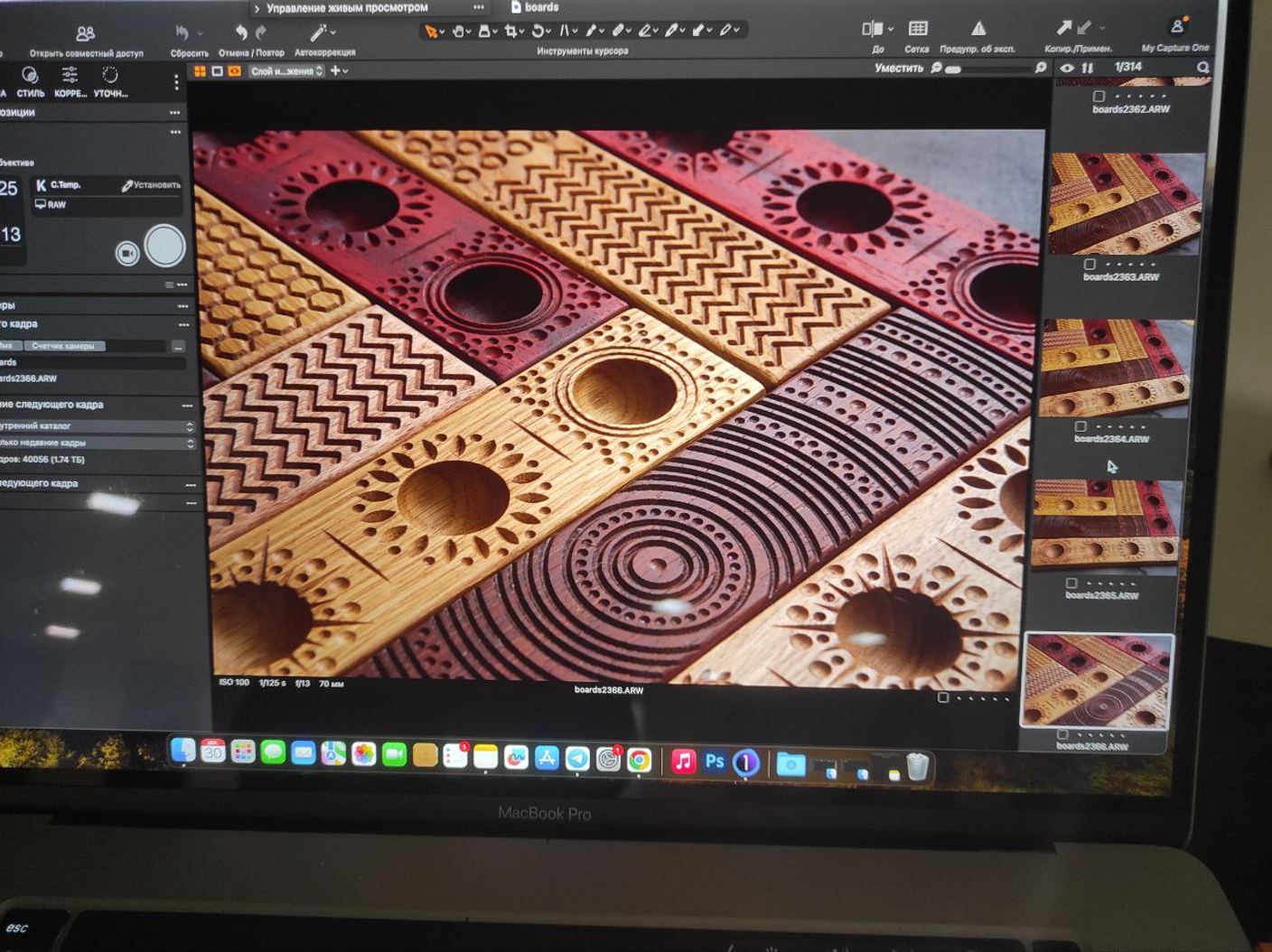The image size is (1272, 952).
Task: Toggle the browser eye visibility icon
Action: pyautogui.click(x=1067, y=68)
